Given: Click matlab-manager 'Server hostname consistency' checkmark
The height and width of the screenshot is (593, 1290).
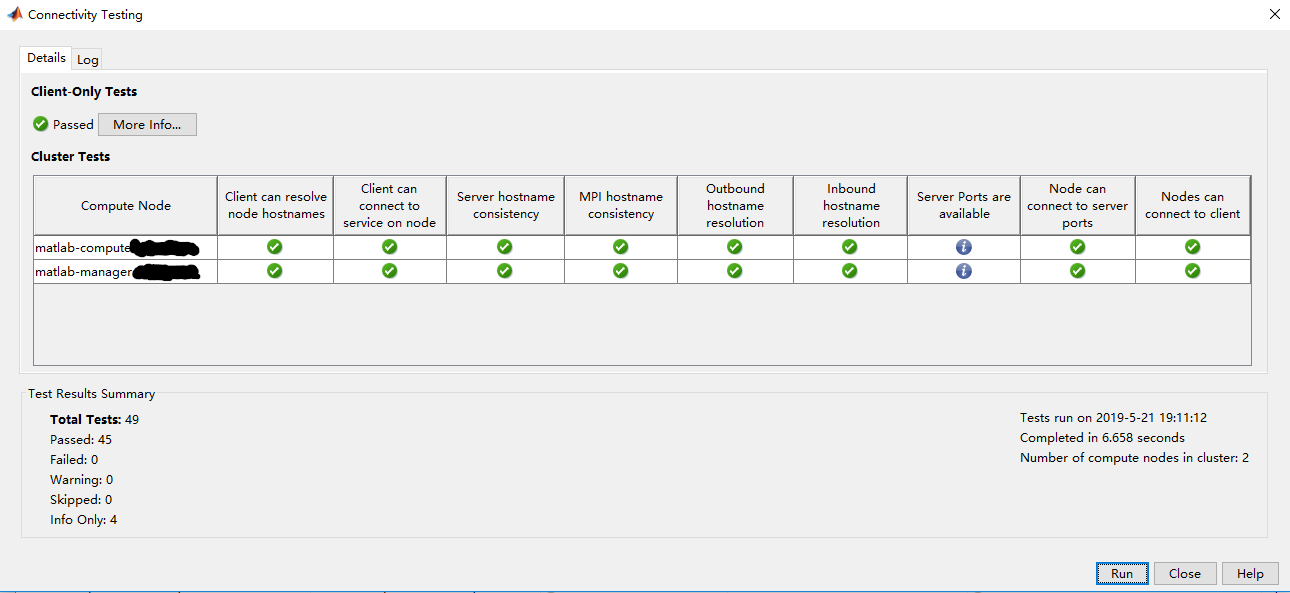Looking at the screenshot, I should click(505, 271).
